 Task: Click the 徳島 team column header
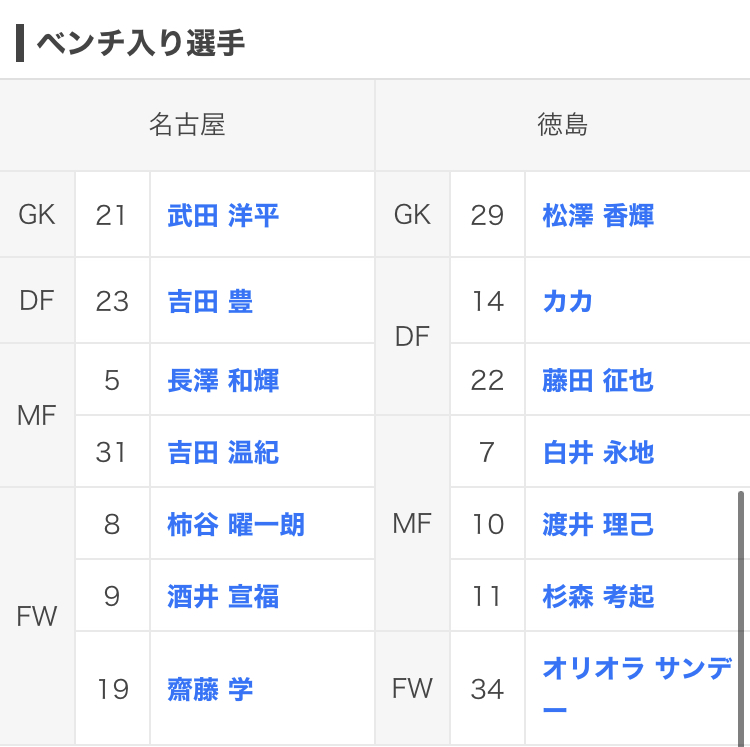click(x=562, y=125)
